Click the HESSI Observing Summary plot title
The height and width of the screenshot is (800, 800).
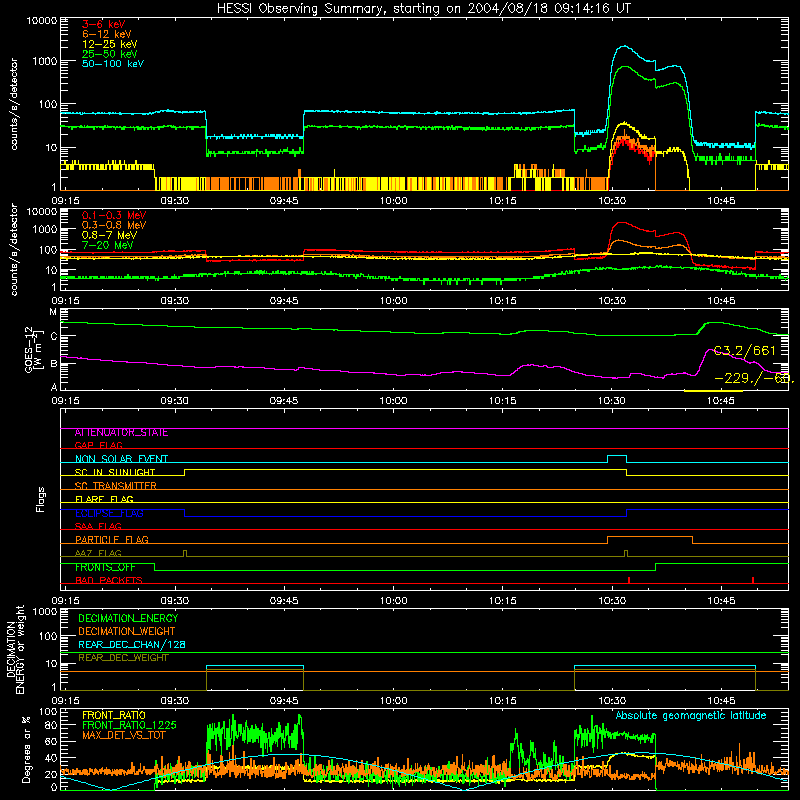[423, 9]
